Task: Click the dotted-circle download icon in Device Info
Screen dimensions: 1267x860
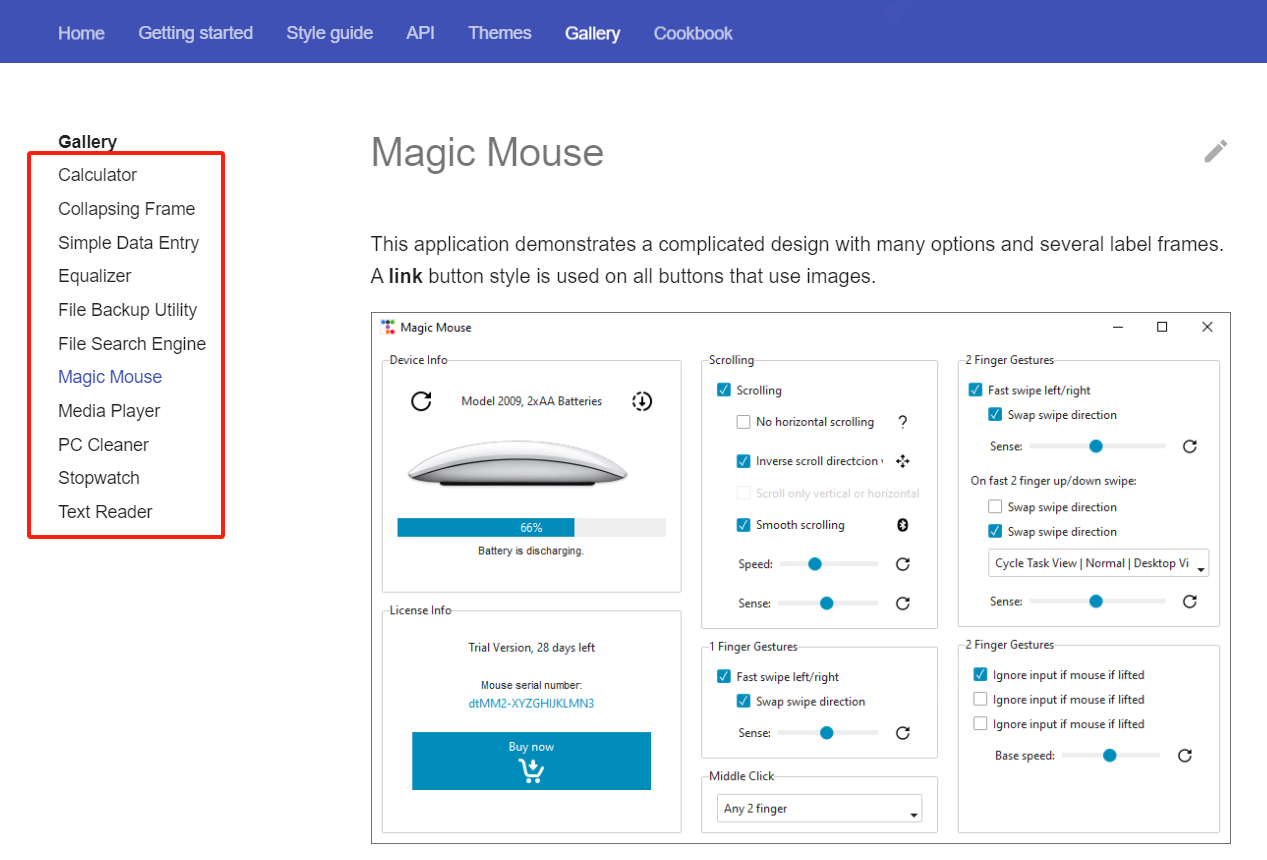Action: [642, 401]
